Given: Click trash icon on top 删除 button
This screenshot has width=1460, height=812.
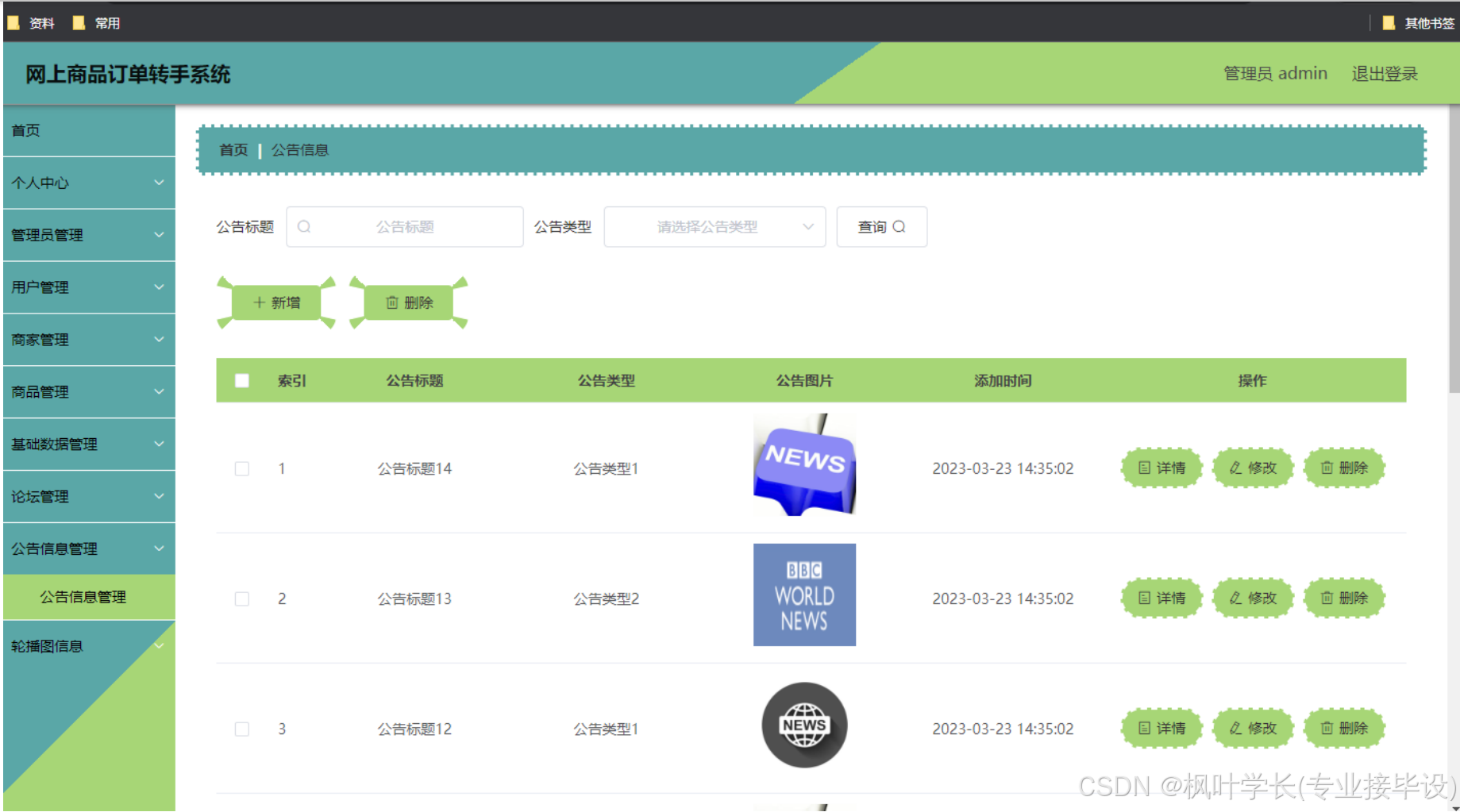Looking at the screenshot, I should 392,302.
